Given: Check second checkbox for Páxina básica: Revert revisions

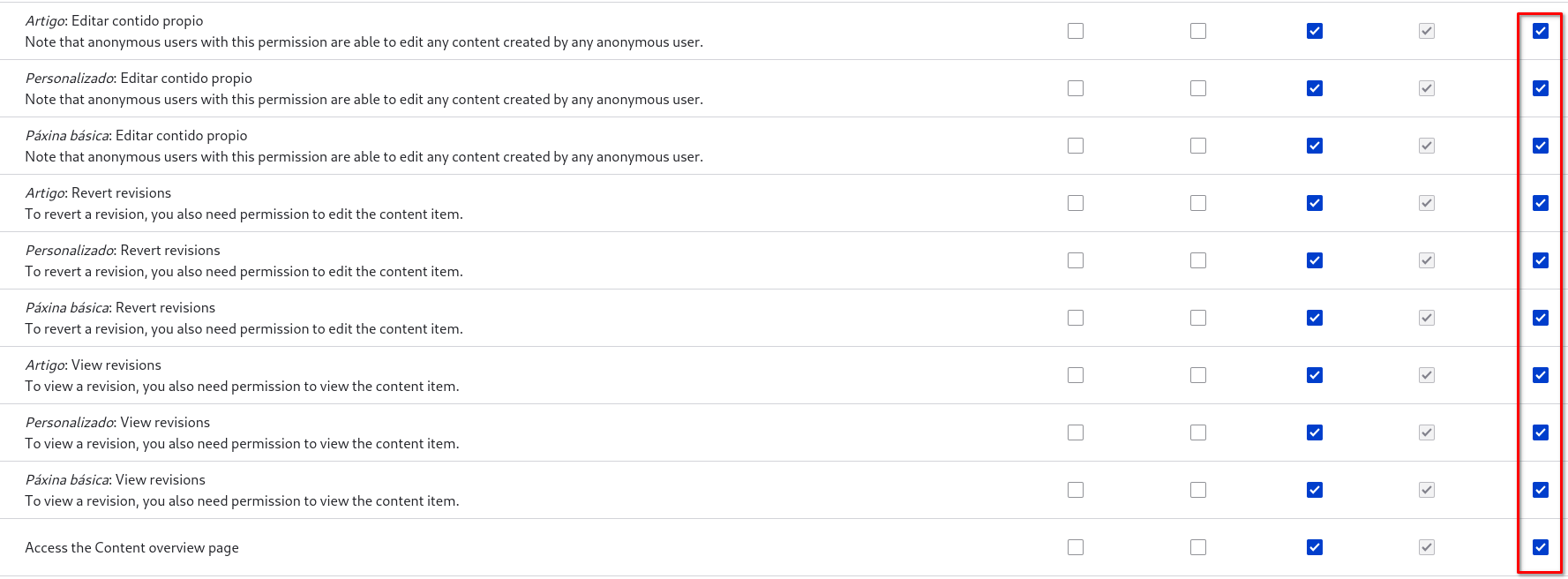Looking at the screenshot, I should (1198, 318).
